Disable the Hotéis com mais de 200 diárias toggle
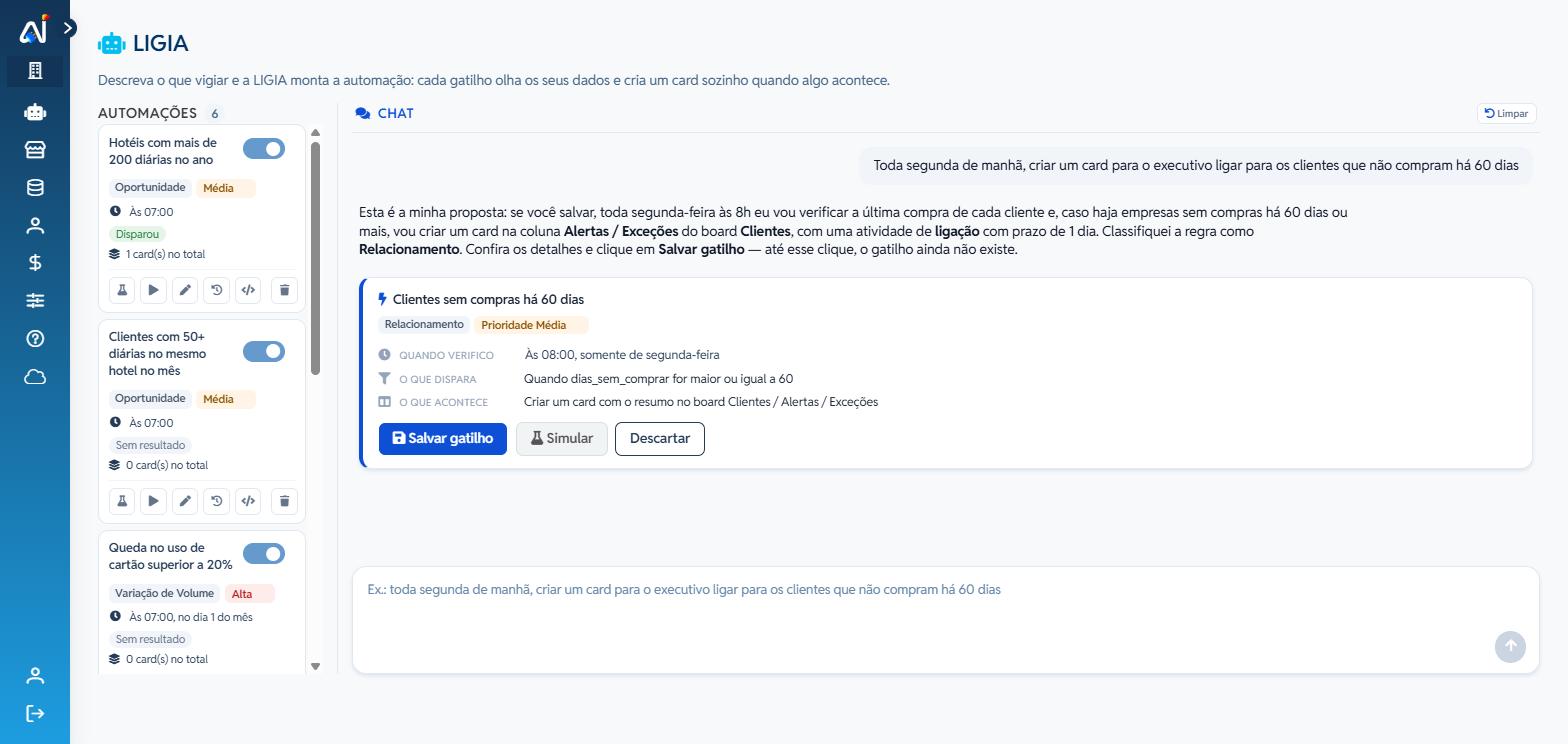The height and width of the screenshot is (744, 1568). (264, 148)
